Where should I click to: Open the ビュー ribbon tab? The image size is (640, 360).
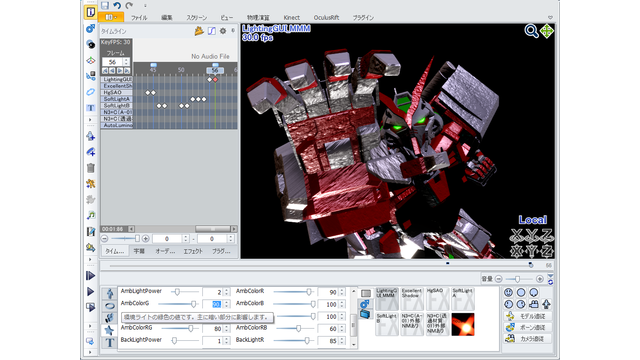tap(227, 18)
